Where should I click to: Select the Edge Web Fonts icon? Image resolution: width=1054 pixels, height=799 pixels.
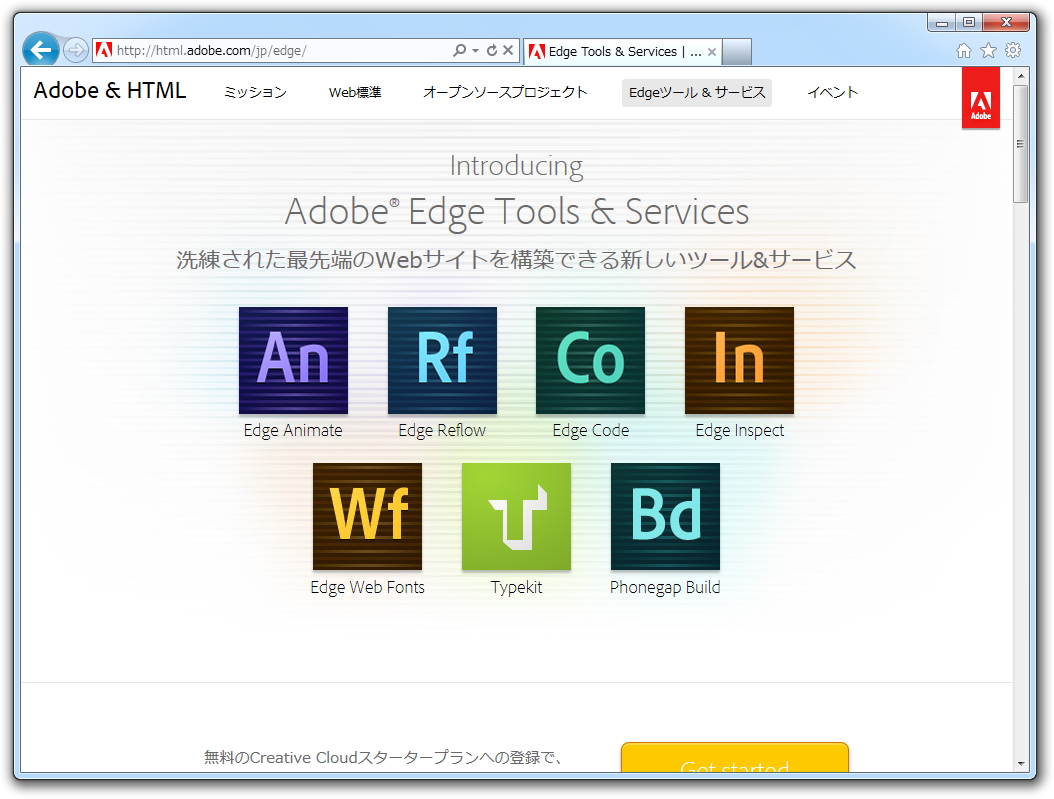coord(367,516)
